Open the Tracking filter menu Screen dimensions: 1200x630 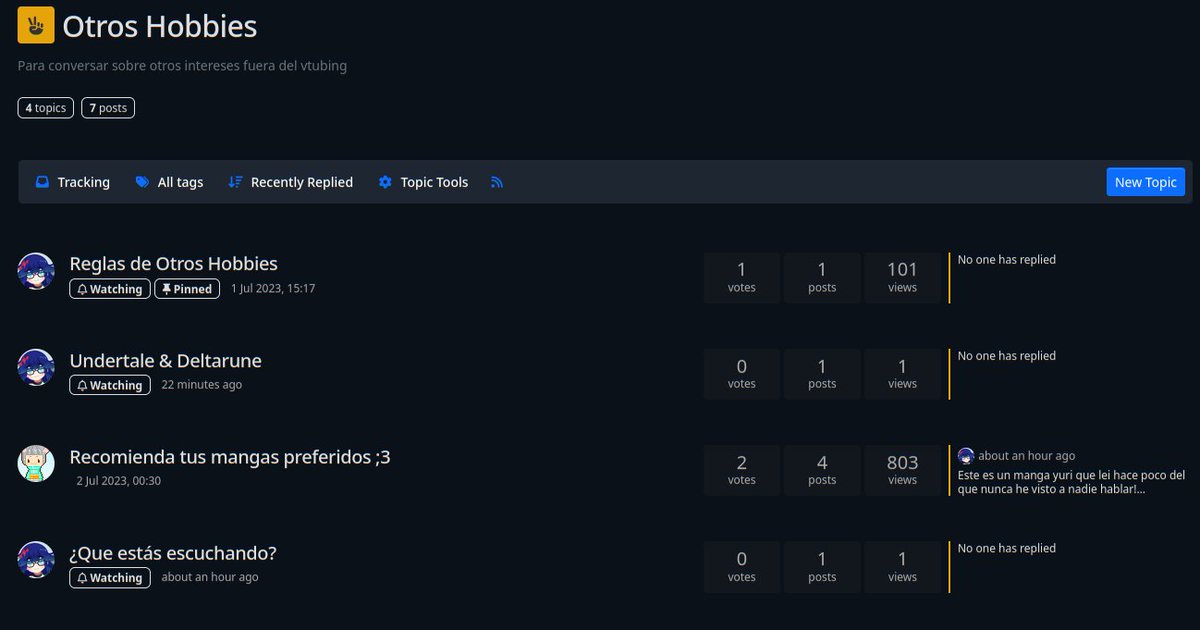tap(71, 182)
